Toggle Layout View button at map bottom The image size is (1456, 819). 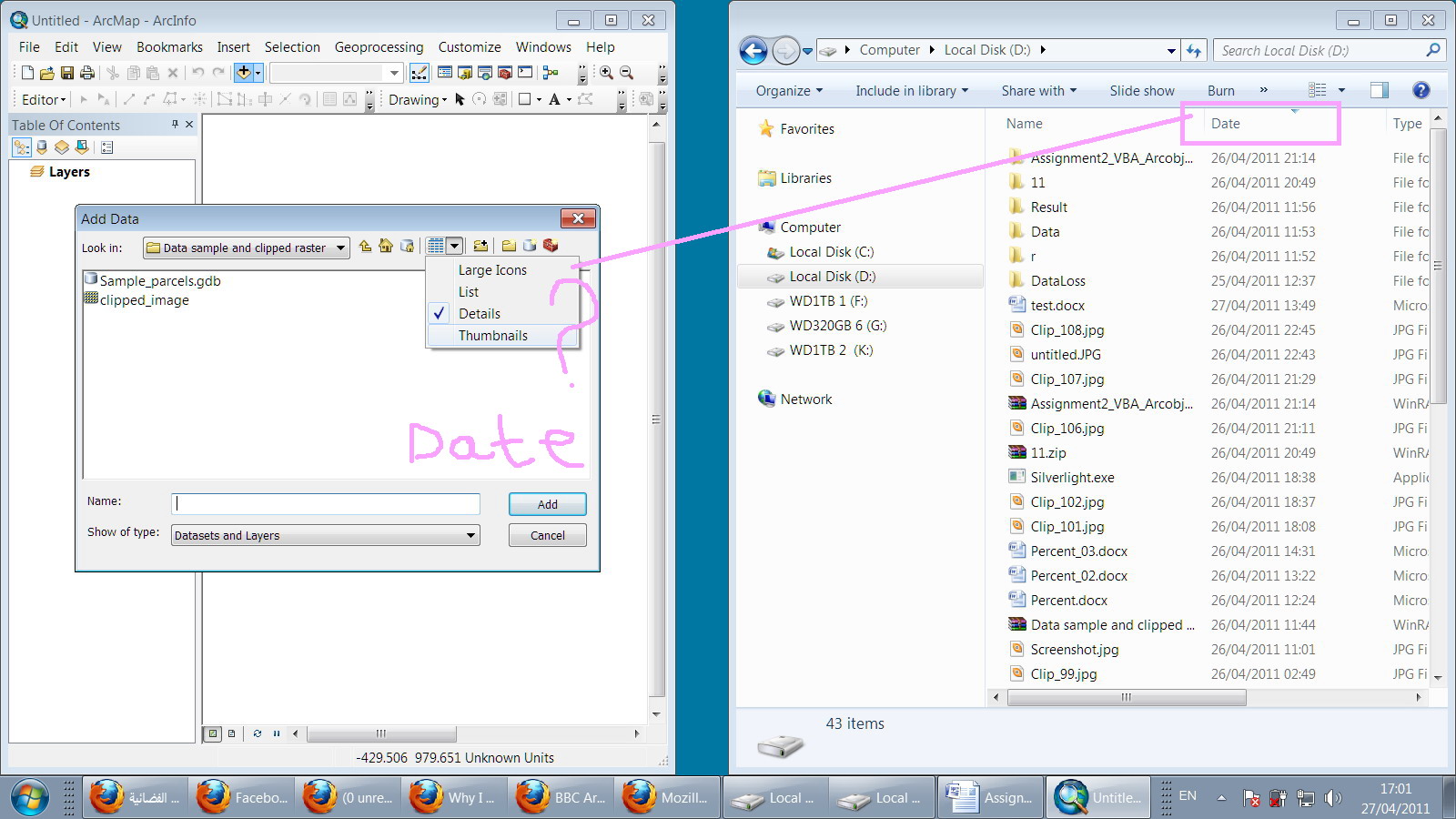coord(232,733)
